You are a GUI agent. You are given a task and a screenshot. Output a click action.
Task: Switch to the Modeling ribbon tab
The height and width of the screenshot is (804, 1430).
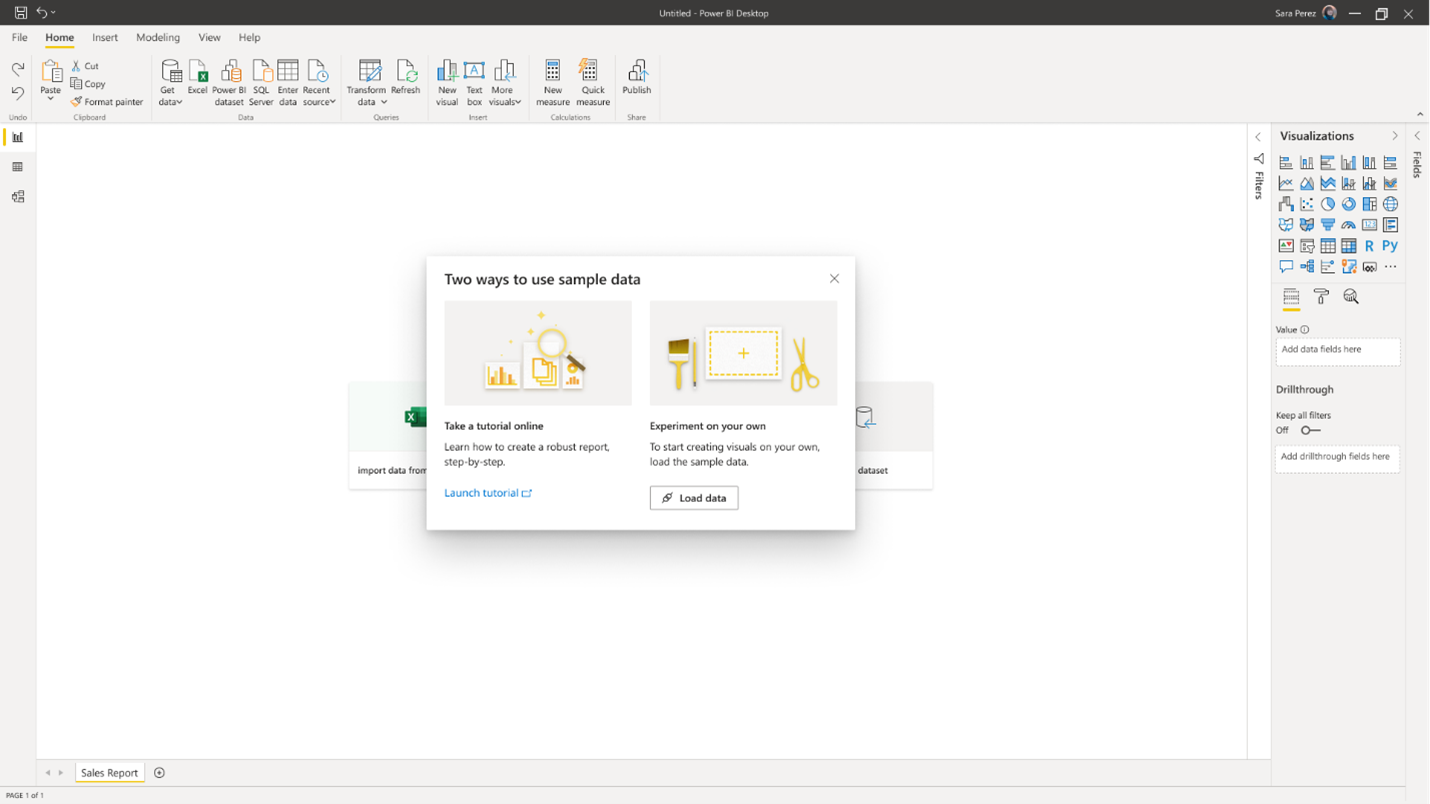[158, 38]
